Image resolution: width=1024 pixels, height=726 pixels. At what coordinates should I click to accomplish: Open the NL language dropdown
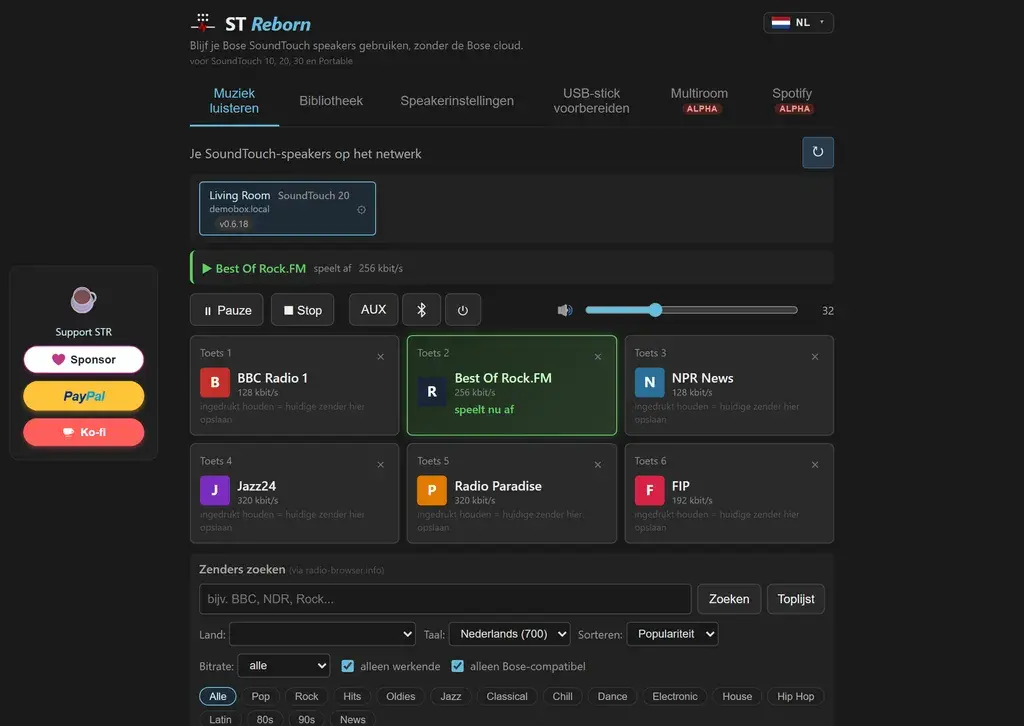(798, 23)
